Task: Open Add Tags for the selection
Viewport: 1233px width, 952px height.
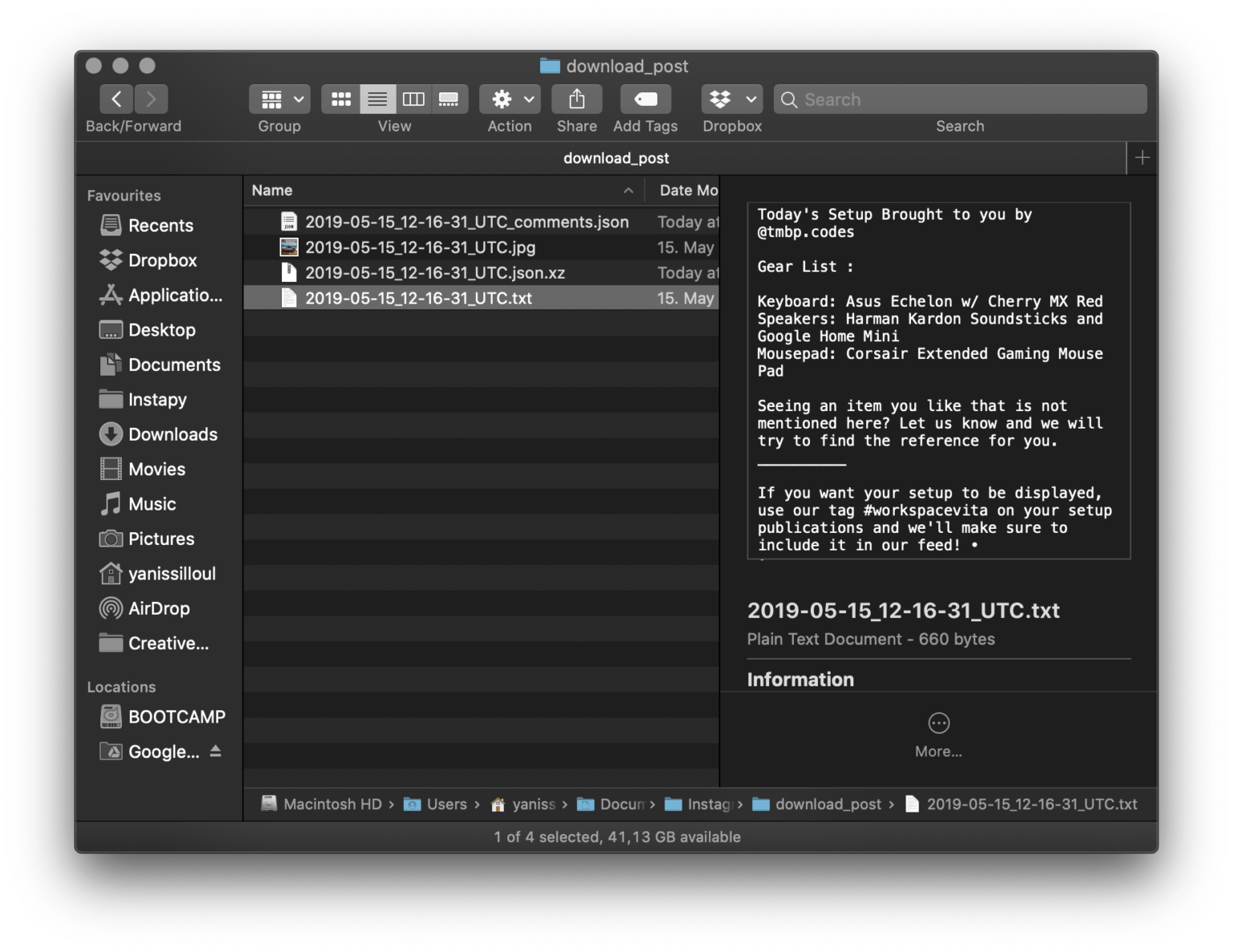Action: [645, 99]
